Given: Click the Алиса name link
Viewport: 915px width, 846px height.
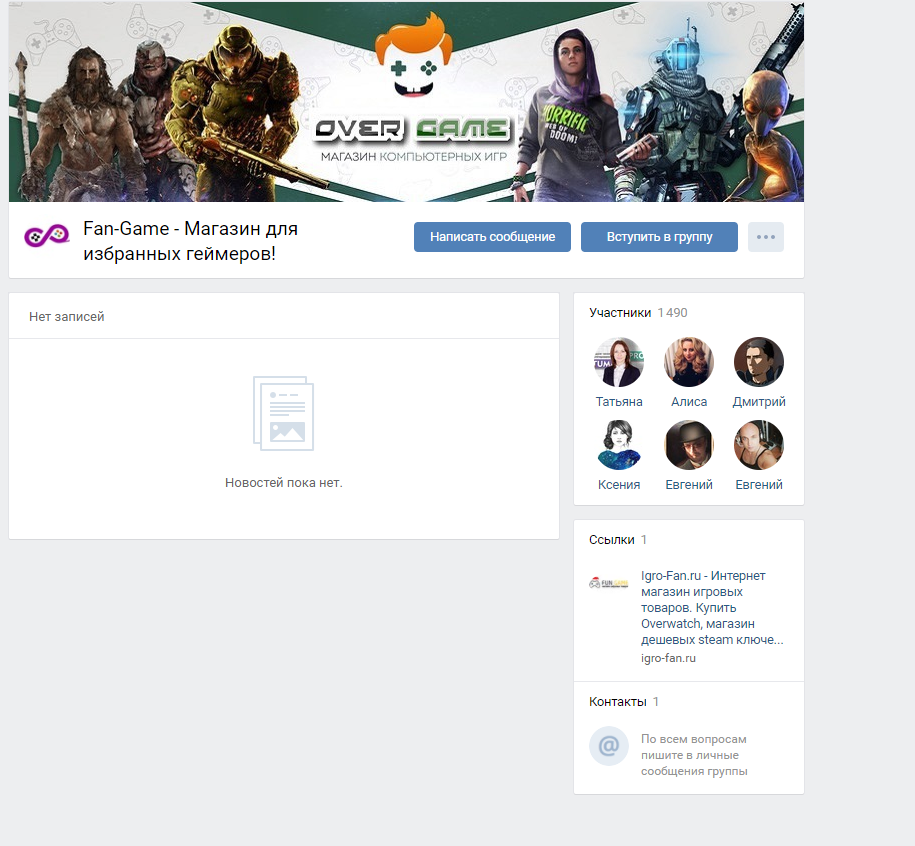Looking at the screenshot, I should [x=689, y=401].
